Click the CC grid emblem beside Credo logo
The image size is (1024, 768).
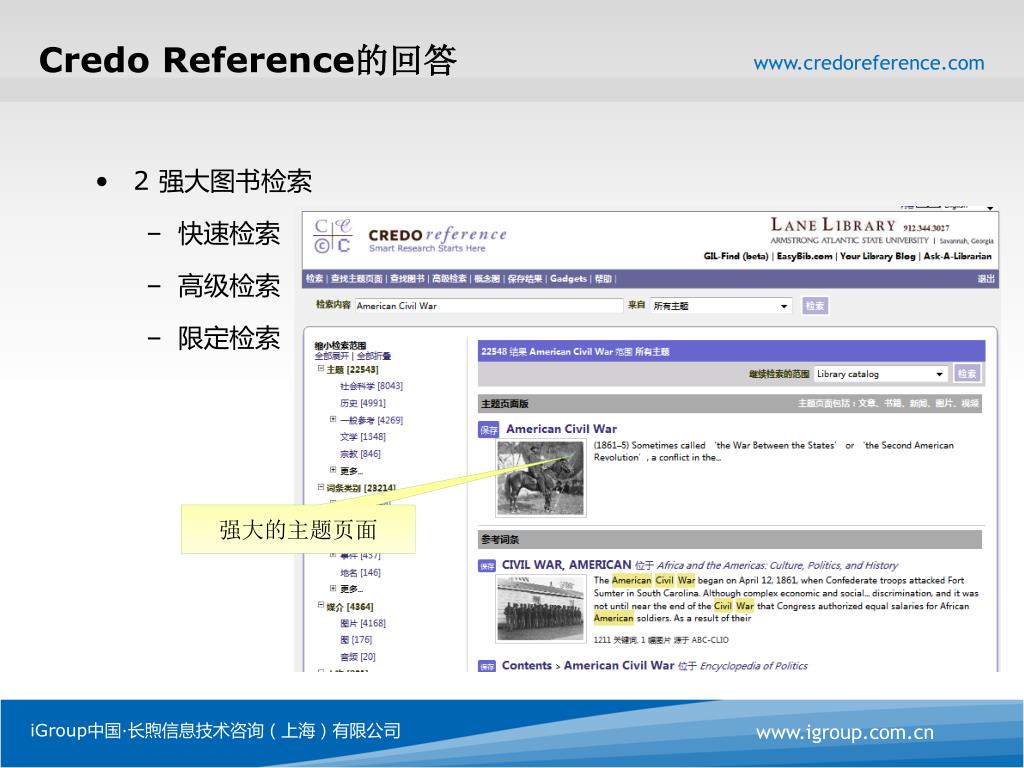[332, 236]
